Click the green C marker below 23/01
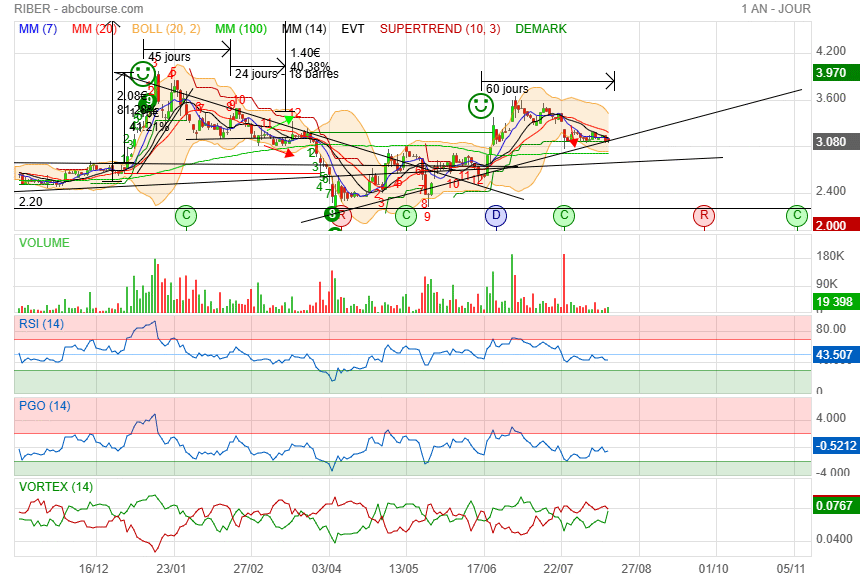 185,215
